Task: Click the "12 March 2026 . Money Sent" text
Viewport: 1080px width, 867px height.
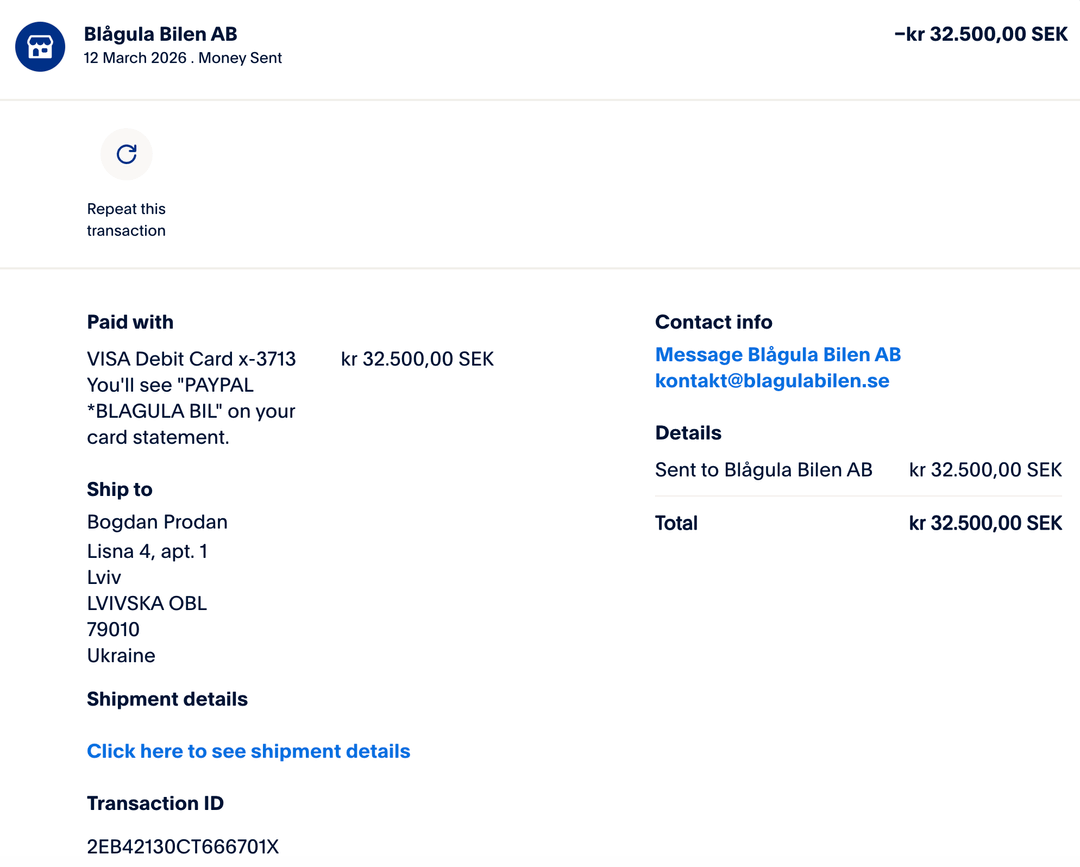Action: 182,58
